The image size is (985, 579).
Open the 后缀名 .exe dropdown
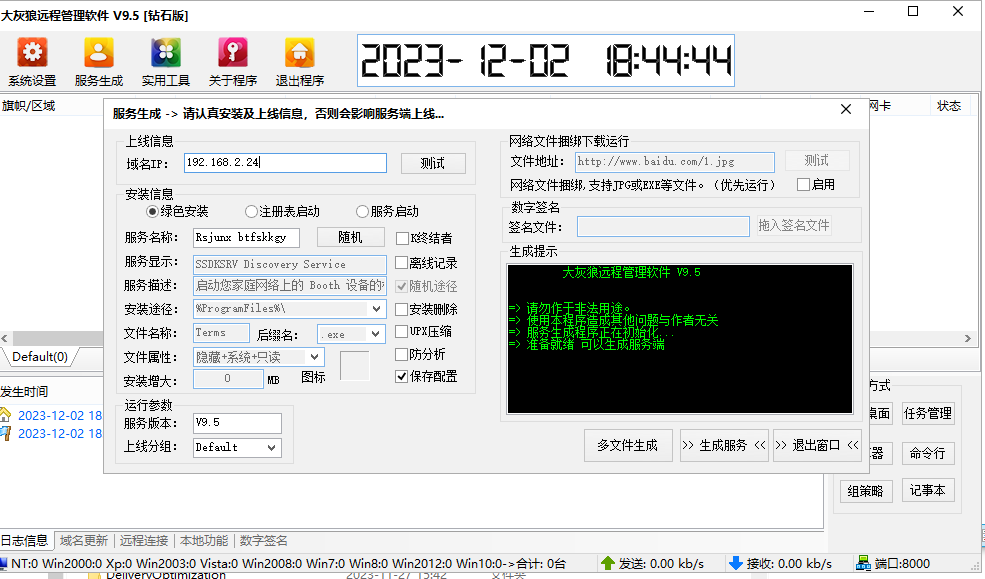376,334
